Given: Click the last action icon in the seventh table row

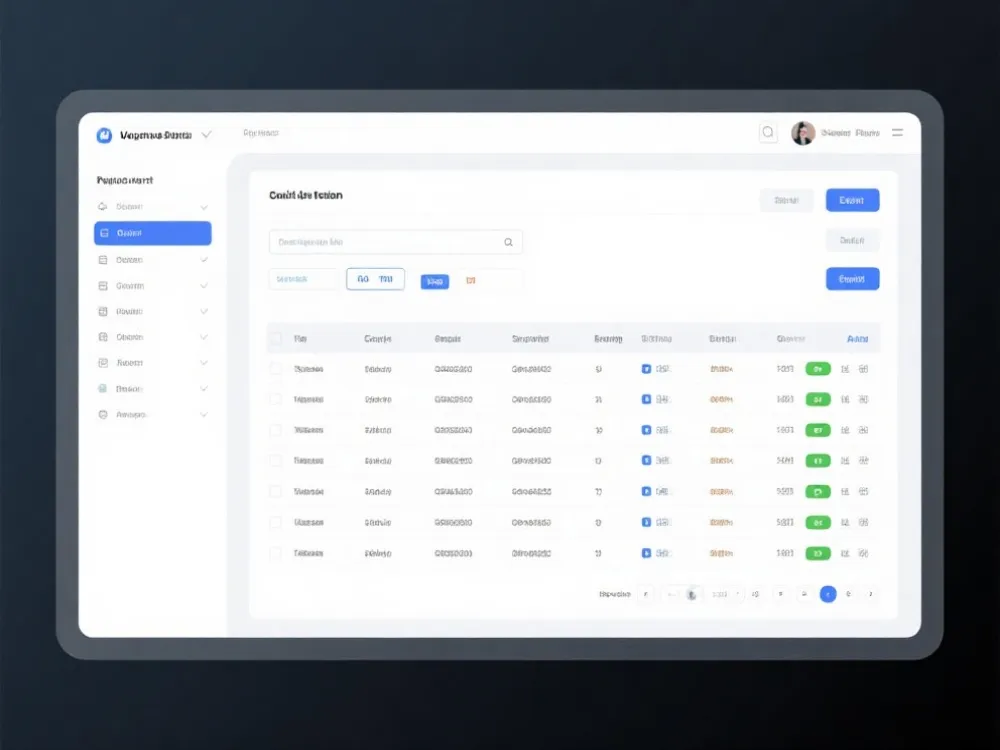Looking at the screenshot, I should click(864, 553).
